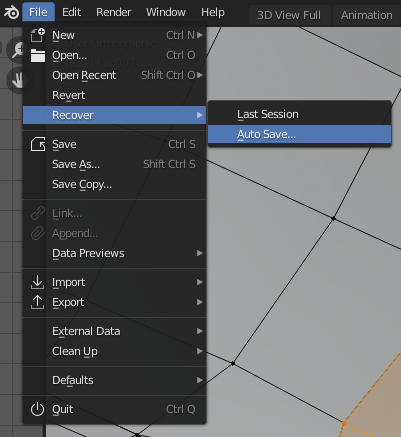The image size is (401, 437).
Task: Choose Save from the File menu
Action: tap(115, 144)
